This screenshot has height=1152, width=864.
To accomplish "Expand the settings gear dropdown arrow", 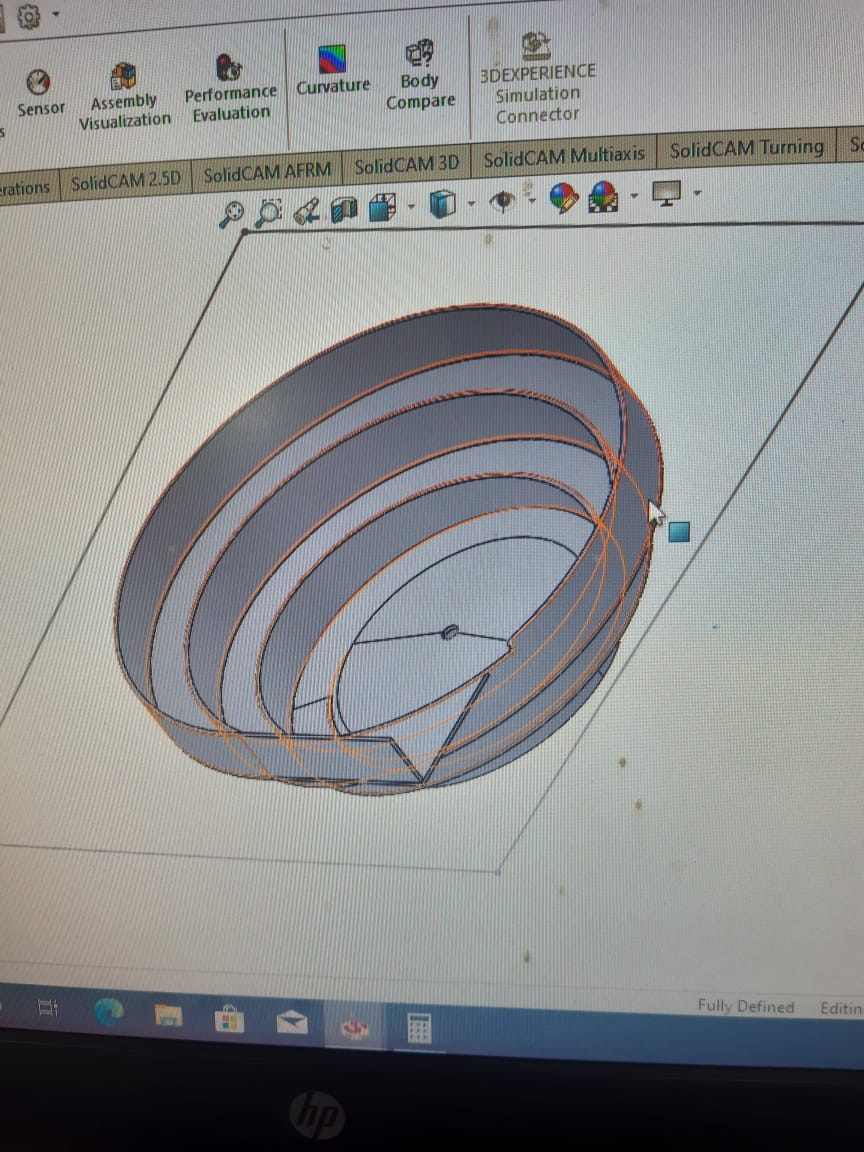I will pyautogui.click(x=55, y=14).
